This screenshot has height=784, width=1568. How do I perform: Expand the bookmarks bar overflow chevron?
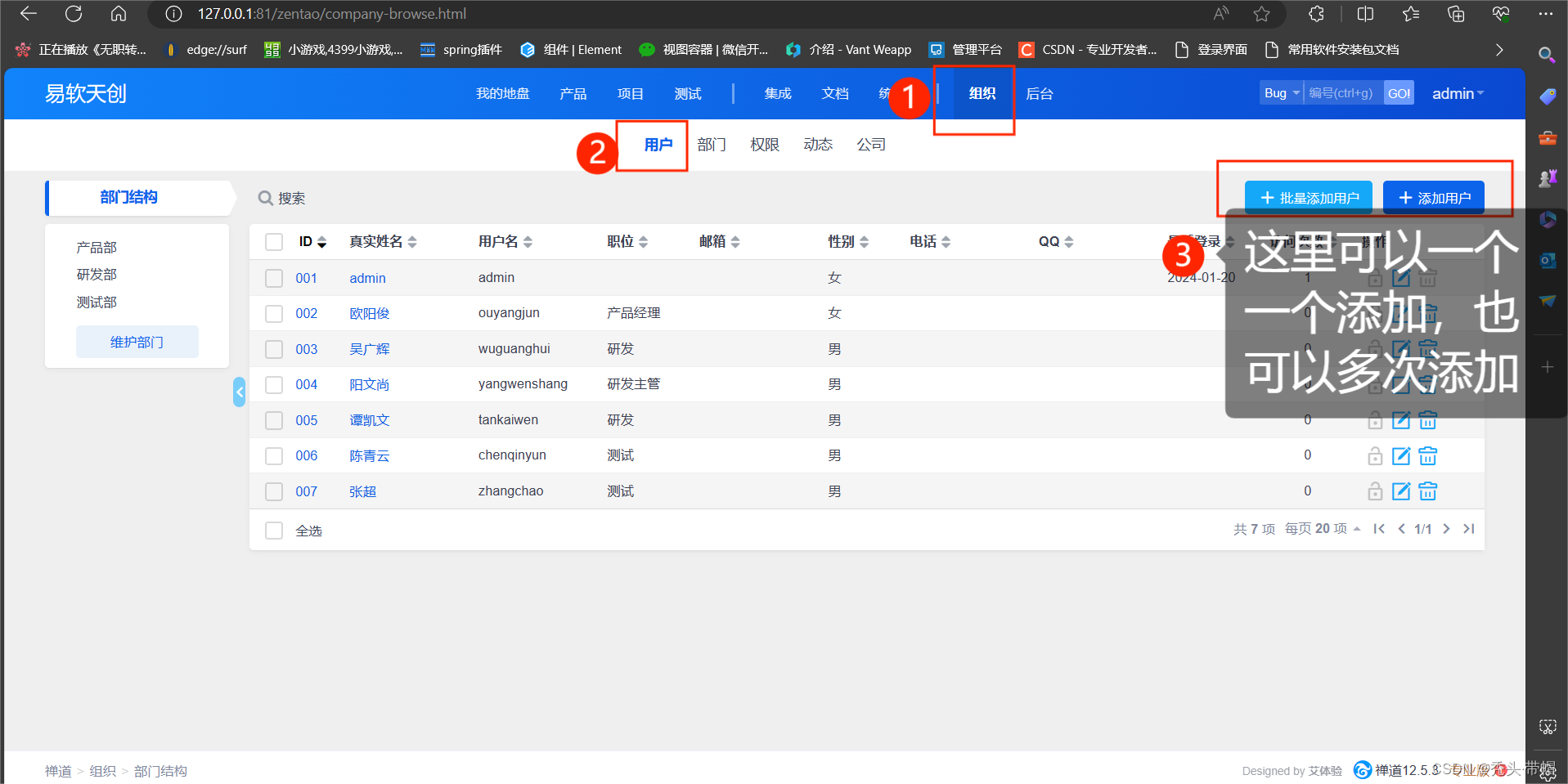1499,50
